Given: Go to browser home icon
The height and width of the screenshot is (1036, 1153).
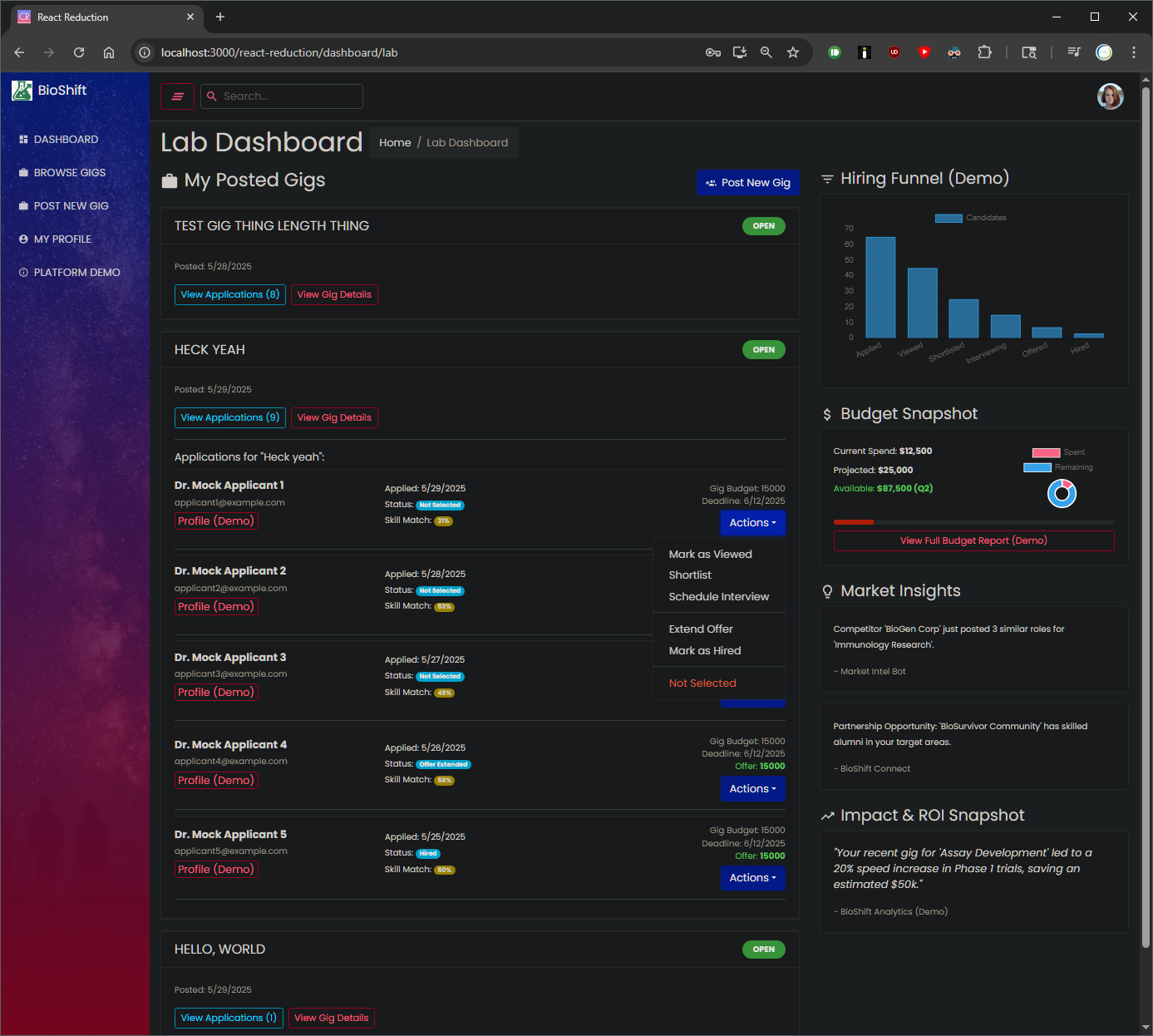Looking at the screenshot, I should 109,52.
